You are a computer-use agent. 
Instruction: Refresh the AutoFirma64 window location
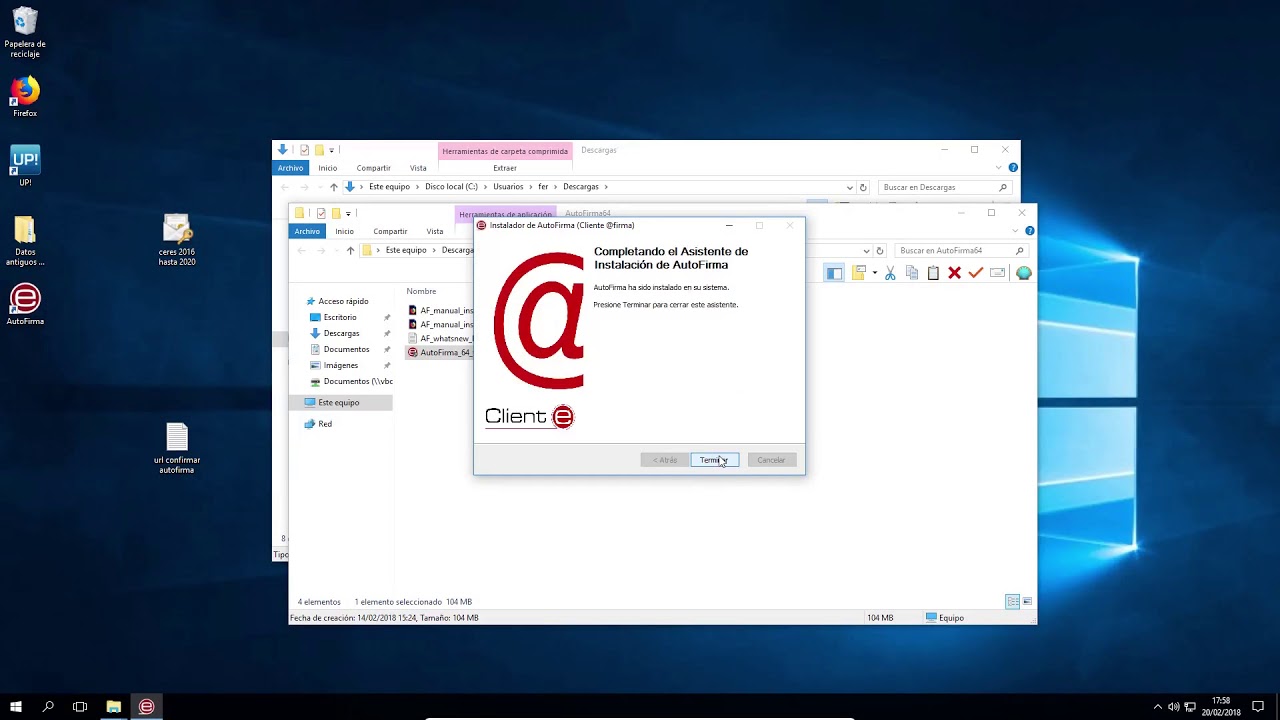[x=880, y=251]
